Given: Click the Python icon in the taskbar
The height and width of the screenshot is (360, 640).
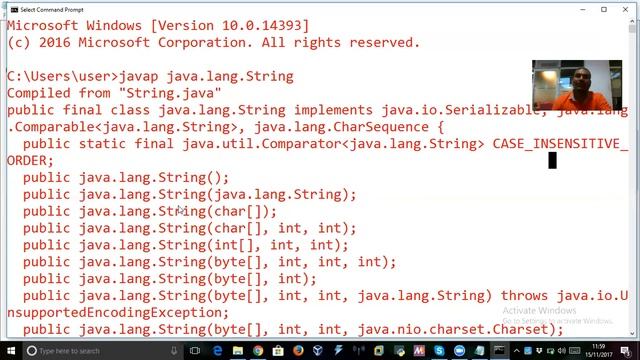Looking at the screenshot, I should (399, 351).
